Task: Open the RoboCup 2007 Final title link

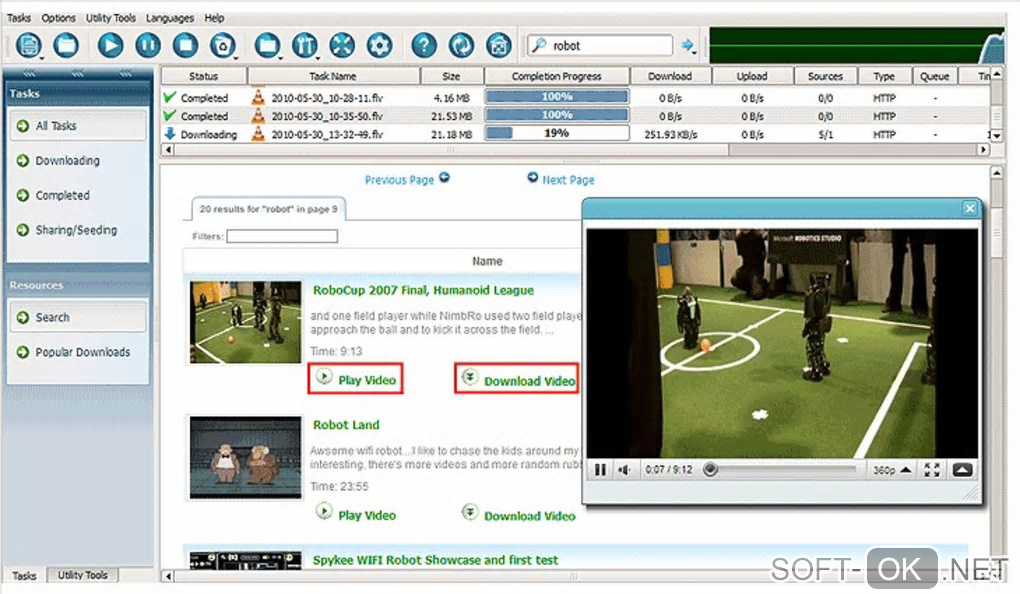Action: 423,290
